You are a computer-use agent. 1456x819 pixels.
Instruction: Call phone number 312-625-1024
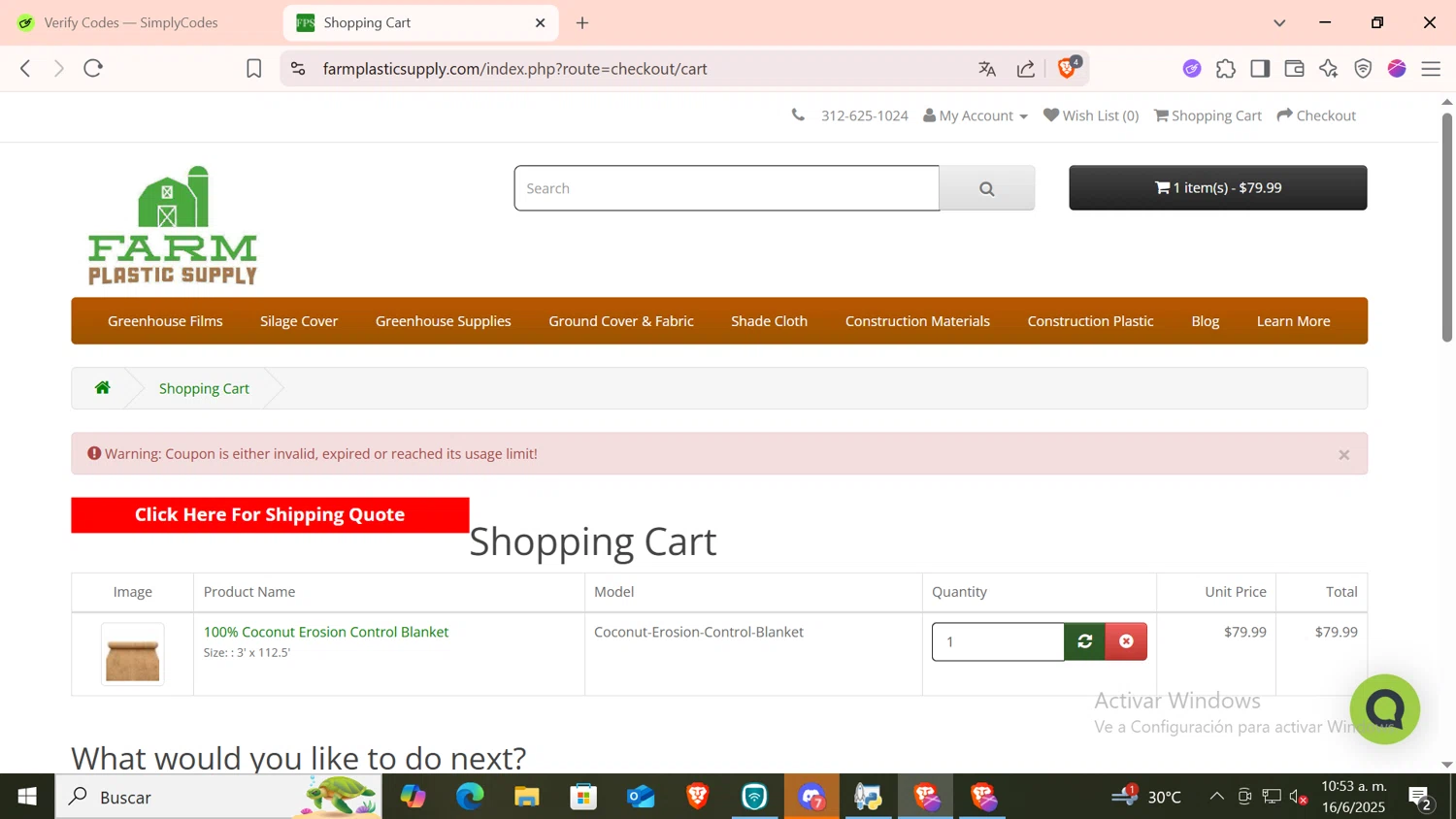click(864, 115)
